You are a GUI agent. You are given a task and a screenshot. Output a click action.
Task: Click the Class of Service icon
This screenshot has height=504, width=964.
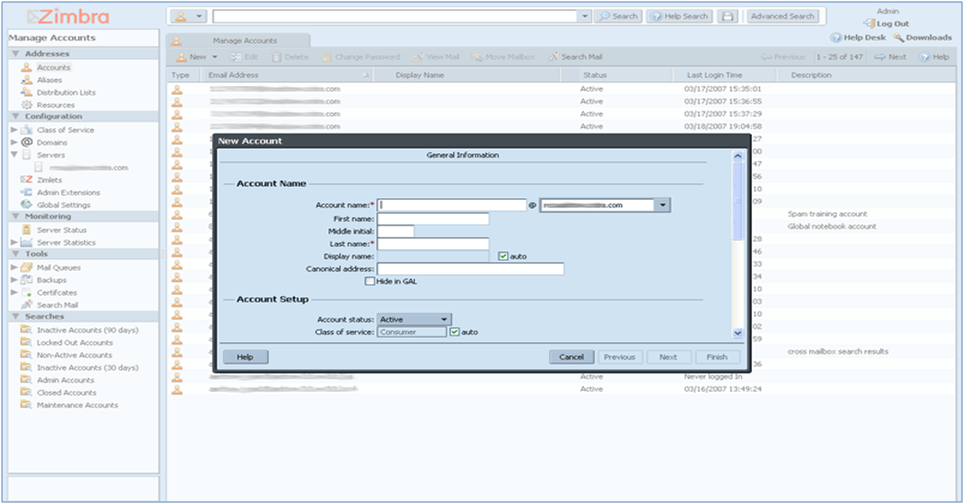(26, 130)
